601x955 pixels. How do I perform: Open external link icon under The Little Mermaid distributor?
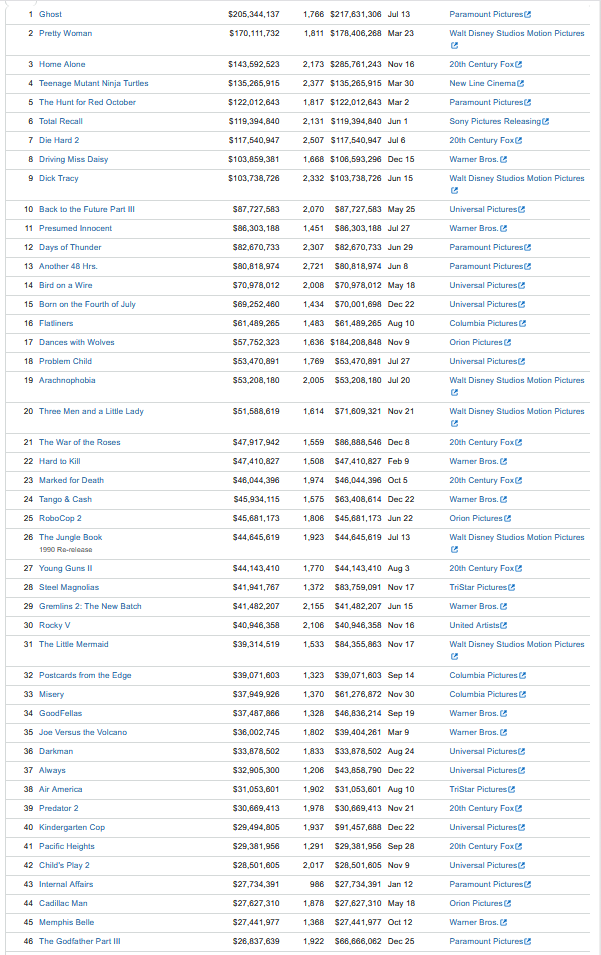[x=454, y=657]
